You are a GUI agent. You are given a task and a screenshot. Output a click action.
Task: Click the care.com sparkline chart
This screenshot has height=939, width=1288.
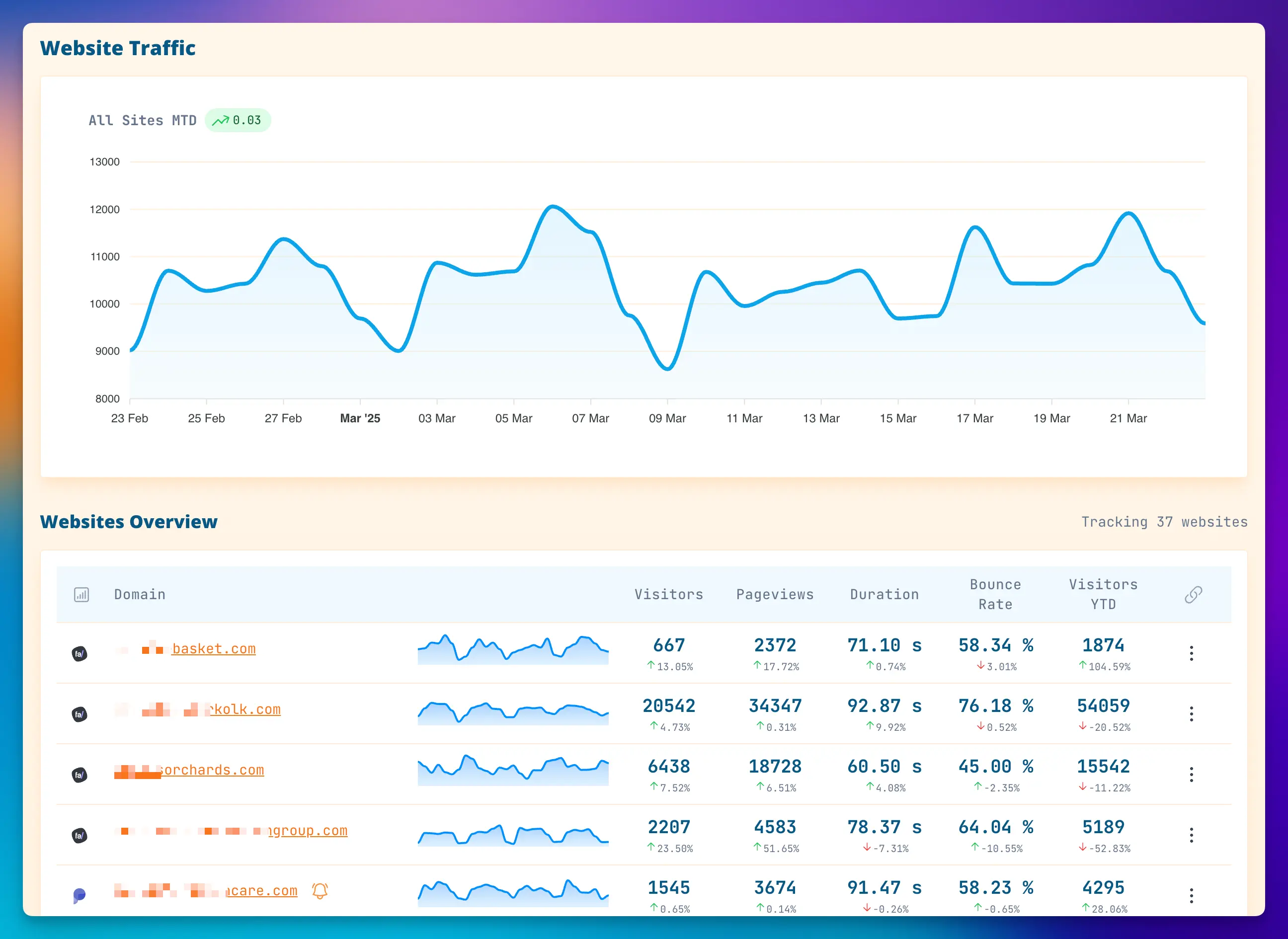[513, 893]
